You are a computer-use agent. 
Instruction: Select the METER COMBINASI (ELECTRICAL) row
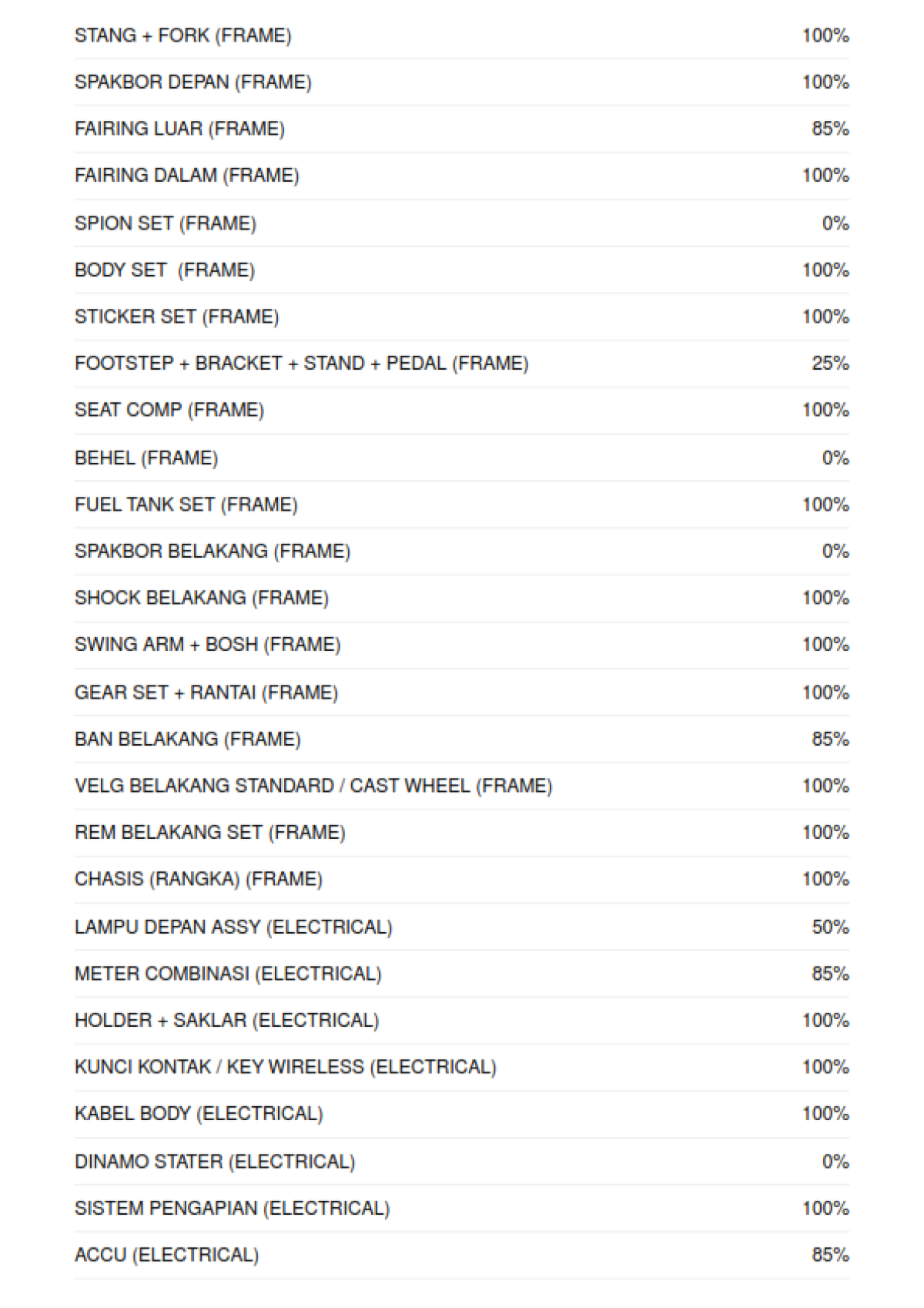227,974
